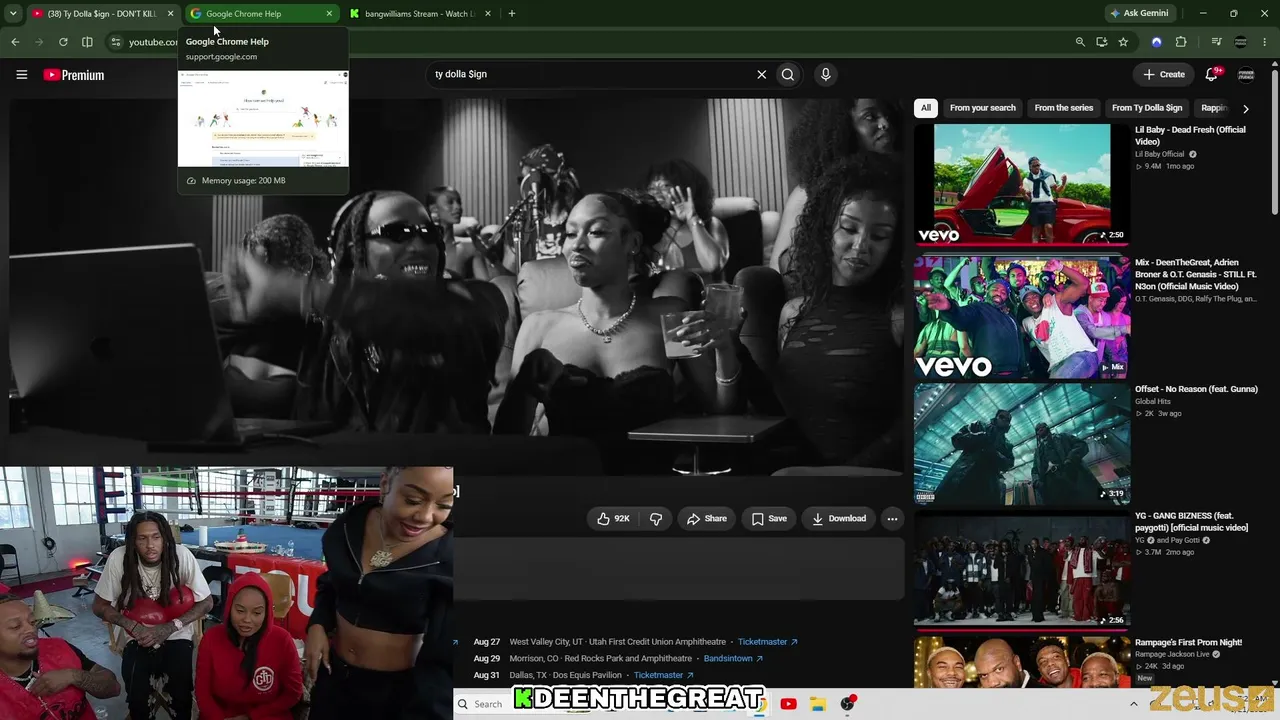Open the YouTube account avatar menu

[1246, 74]
